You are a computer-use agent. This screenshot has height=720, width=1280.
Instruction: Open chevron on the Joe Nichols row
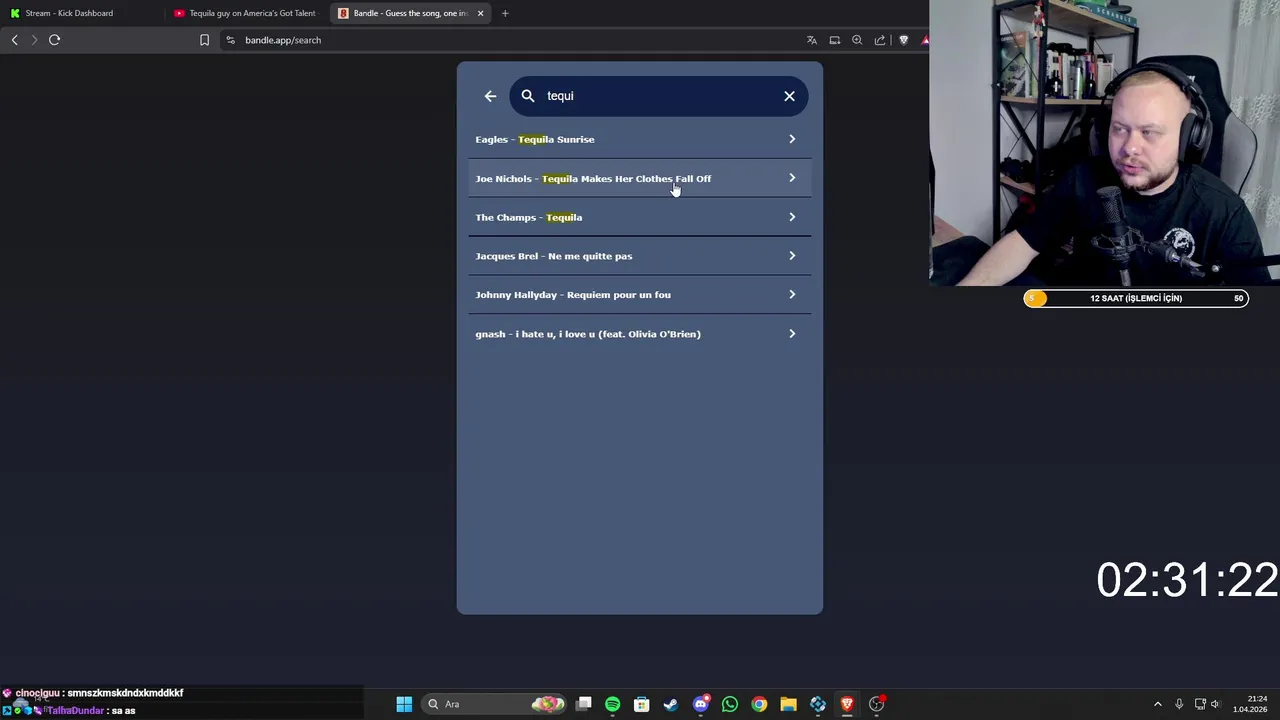(x=792, y=178)
